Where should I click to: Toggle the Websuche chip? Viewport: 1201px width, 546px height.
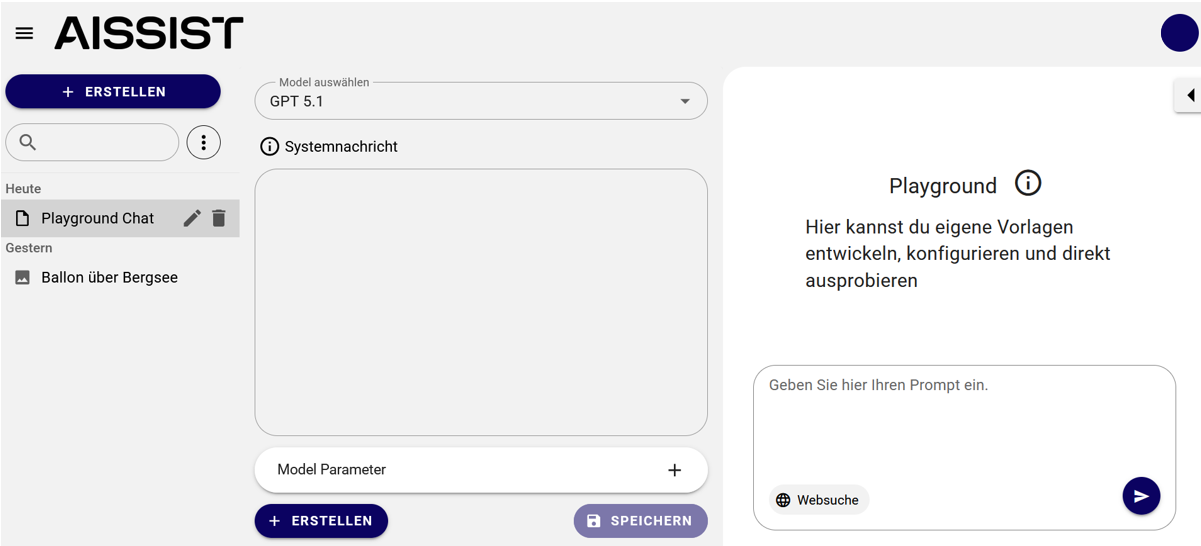[819, 500]
